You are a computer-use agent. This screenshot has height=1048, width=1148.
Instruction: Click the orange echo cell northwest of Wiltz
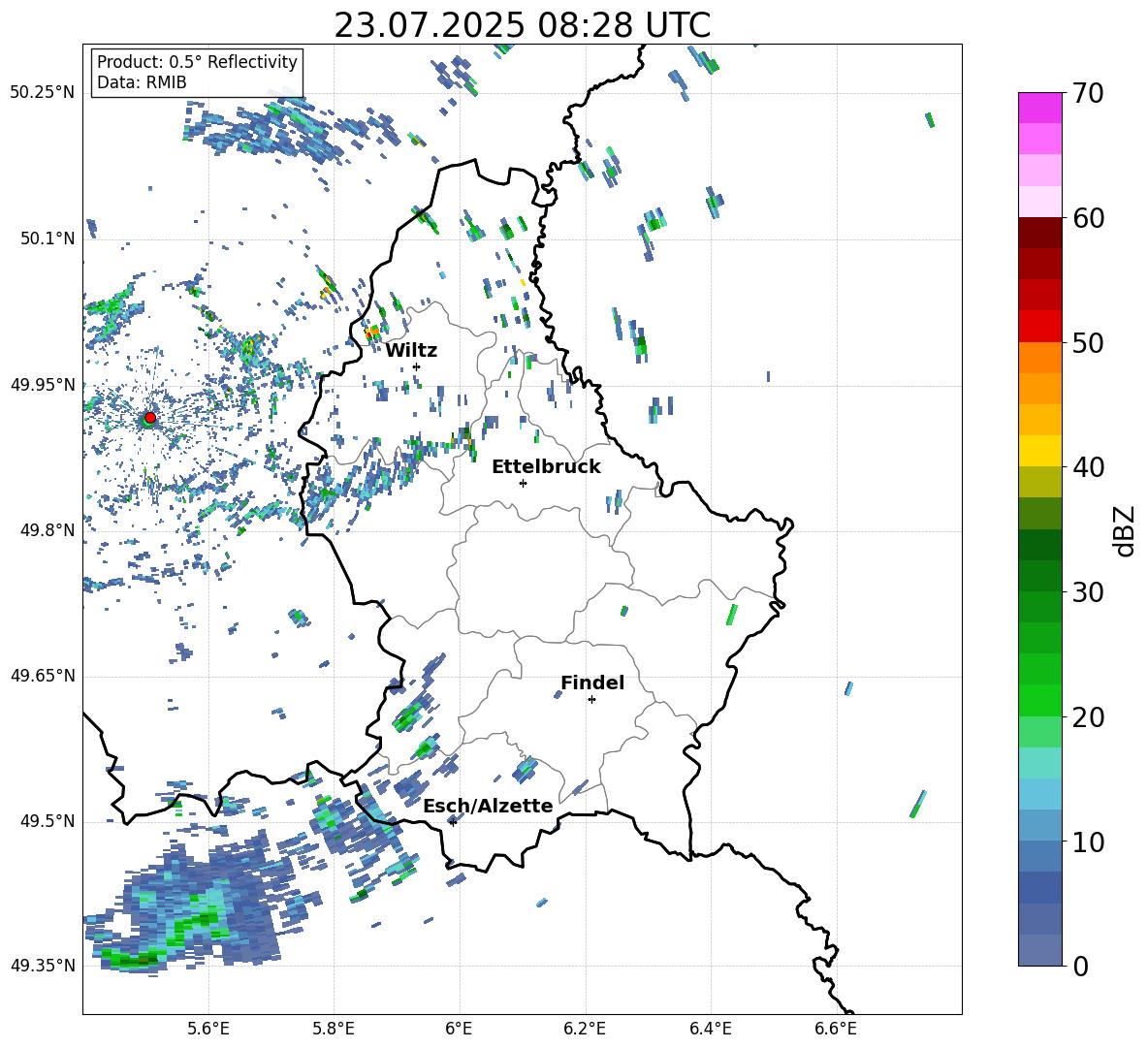[372, 333]
